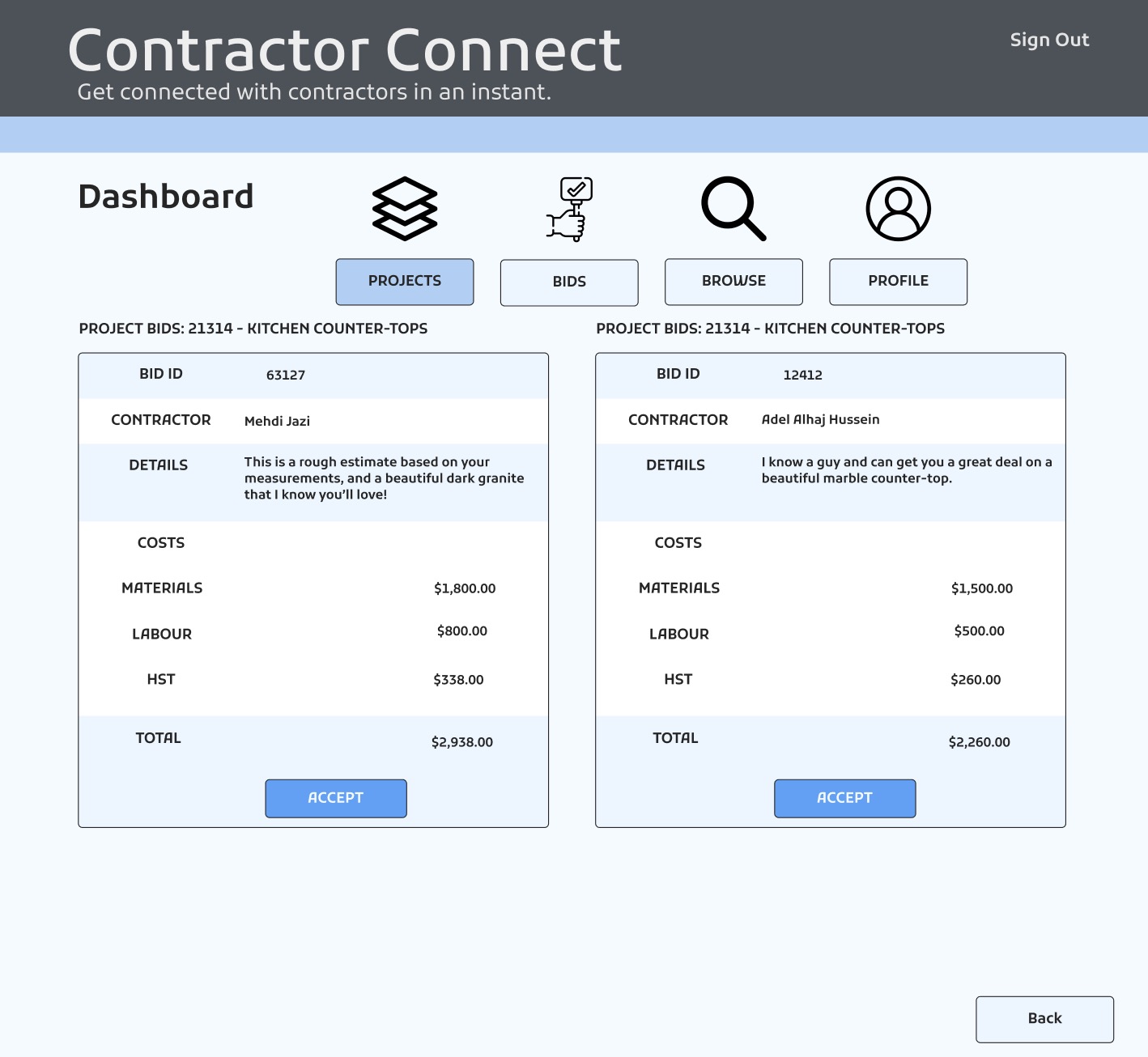Click contractor name Mehdi Jazi

point(277,421)
